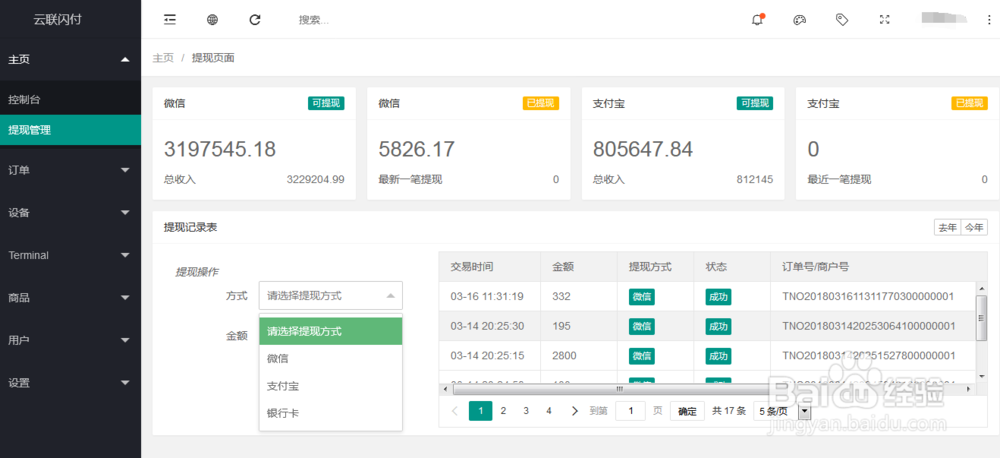Click the next page arrow in pagination
Screen dimensions: 1000x458
[575, 411]
